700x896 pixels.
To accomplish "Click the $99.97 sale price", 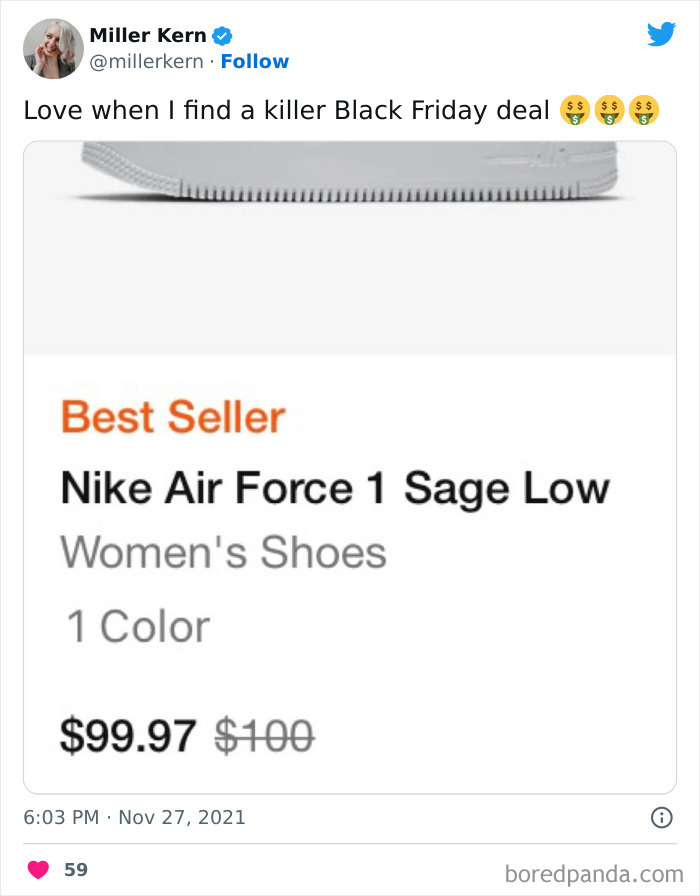I will click(x=128, y=738).
